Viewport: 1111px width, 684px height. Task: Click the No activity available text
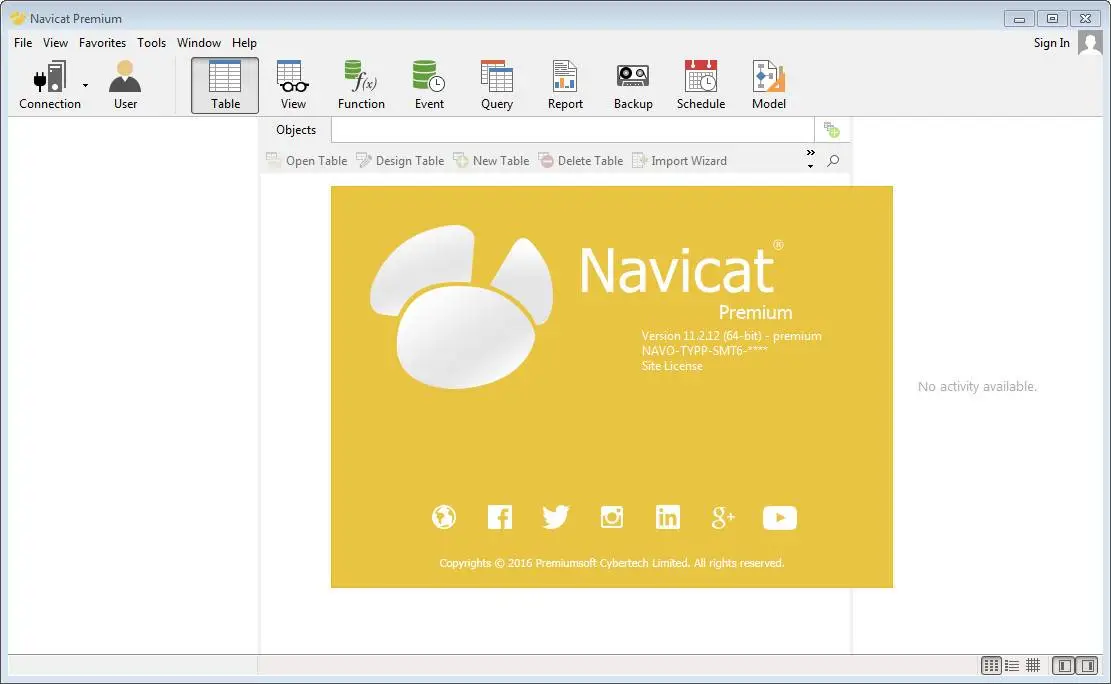pos(977,386)
